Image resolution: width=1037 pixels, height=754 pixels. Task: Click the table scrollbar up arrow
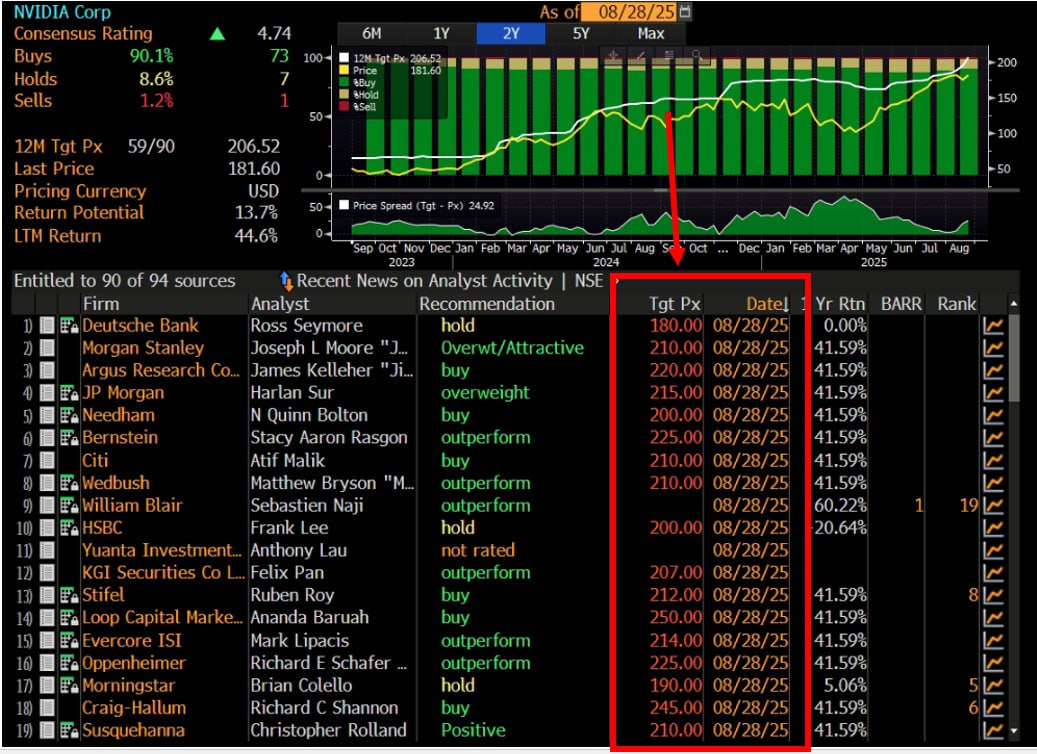click(1014, 303)
